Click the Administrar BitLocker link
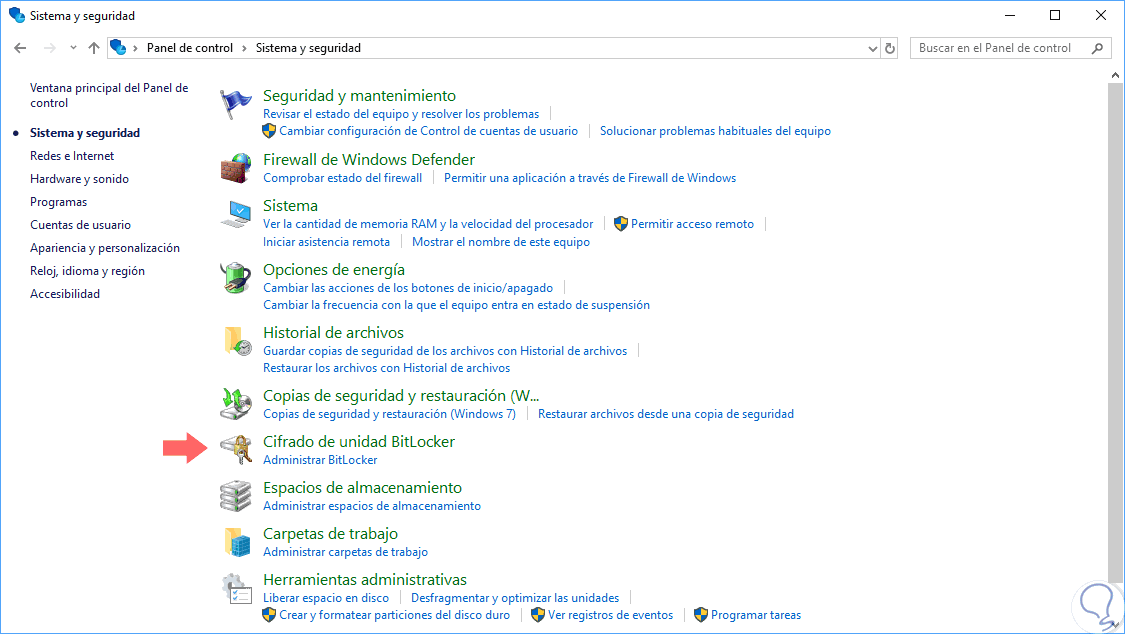The image size is (1125, 634). click(x=320, y=460)
